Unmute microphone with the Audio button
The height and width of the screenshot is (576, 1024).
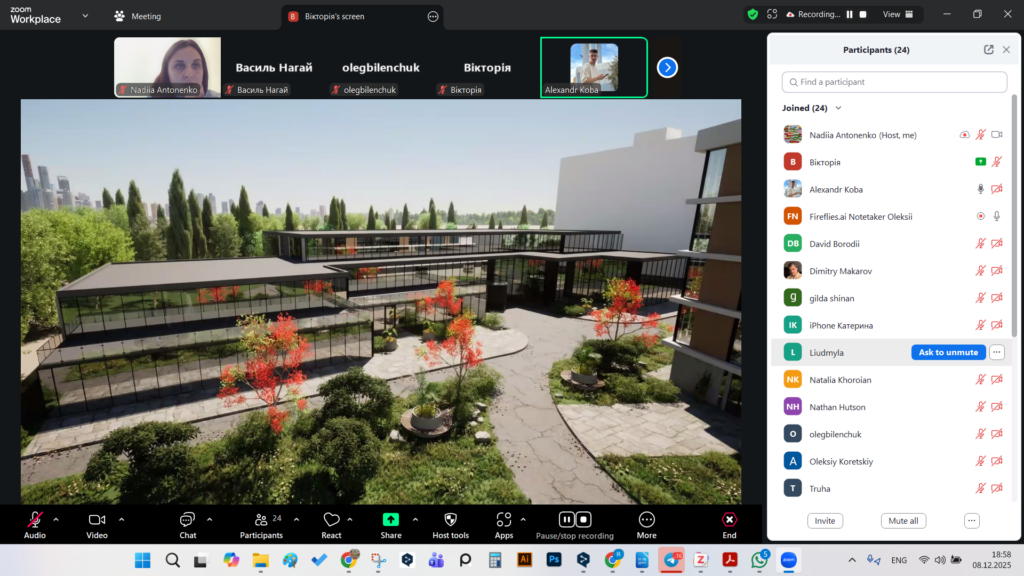coord(35,520)
